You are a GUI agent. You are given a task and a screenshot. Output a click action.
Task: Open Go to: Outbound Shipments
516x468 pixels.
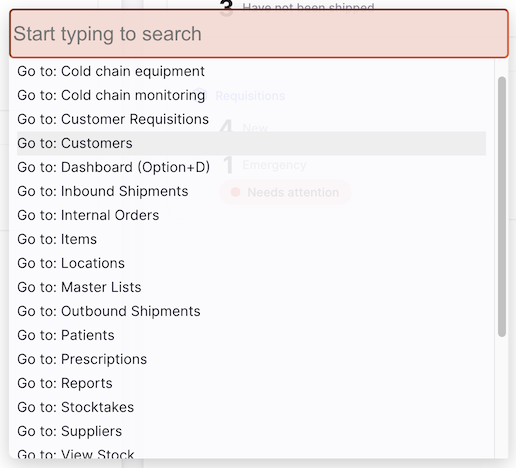click(251, 311)
